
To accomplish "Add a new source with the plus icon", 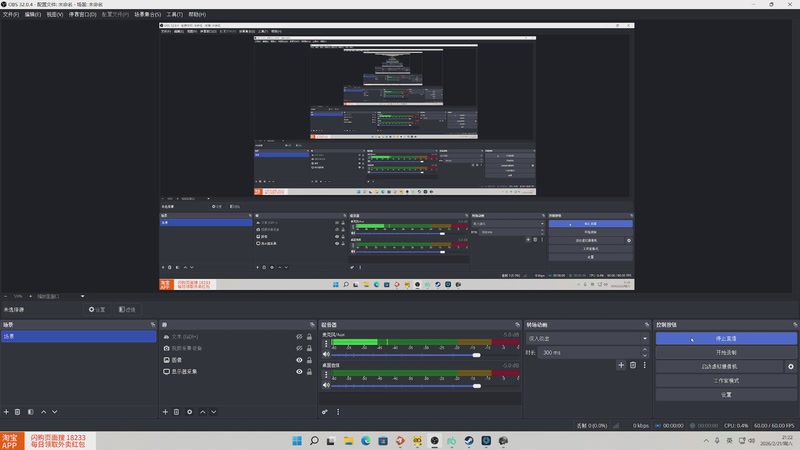I will (x=165, y=412).
